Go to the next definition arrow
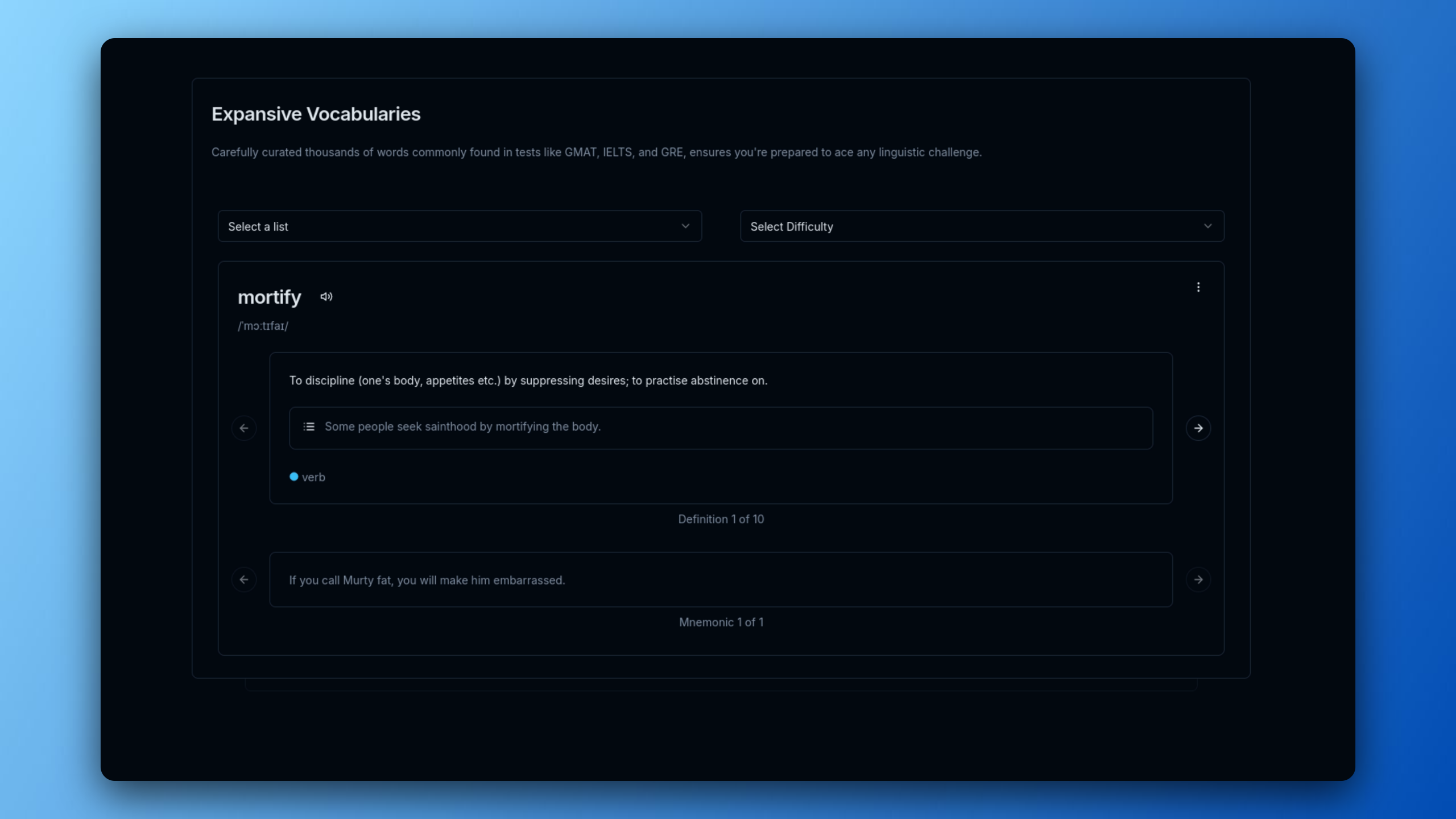The width and height of the screenshot is (1456, 819). pyautogui.click(x=1198, y=428)
